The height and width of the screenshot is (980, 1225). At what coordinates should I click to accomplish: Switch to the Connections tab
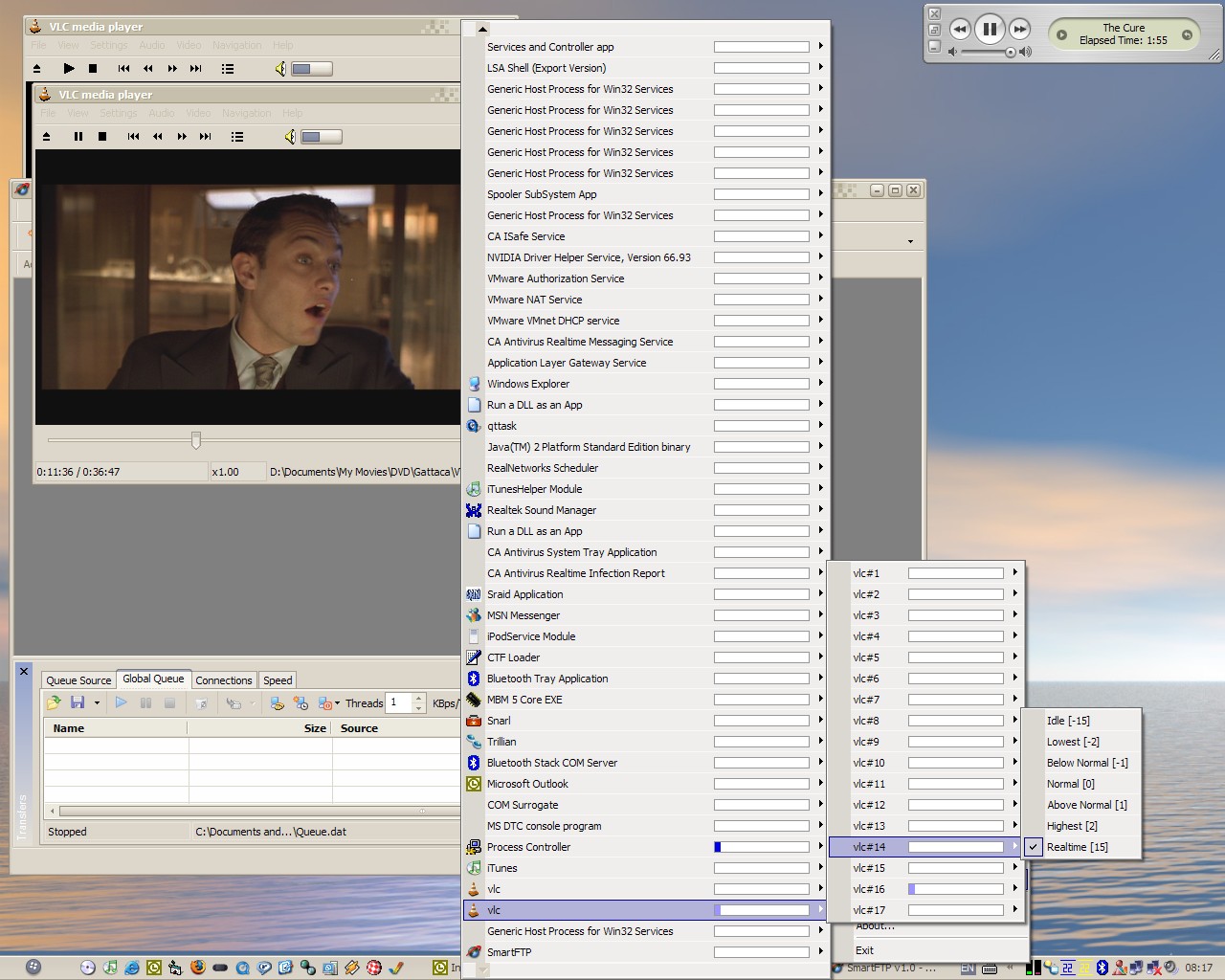[x=224, y=680]
